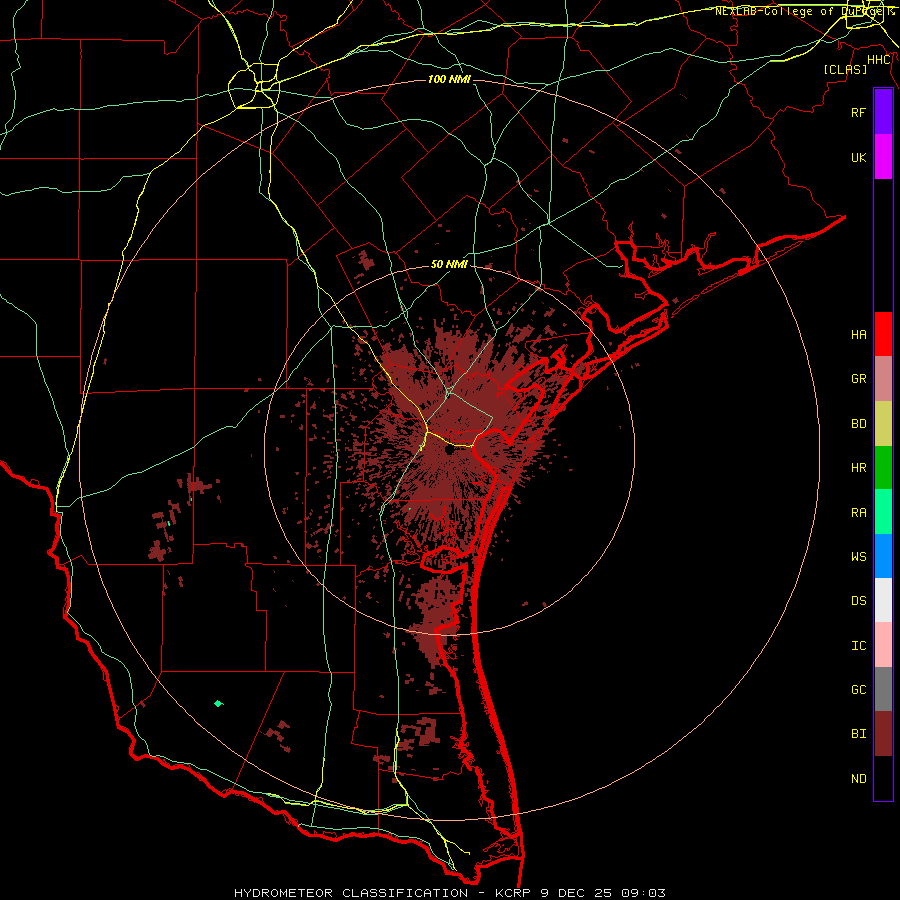Click the [CLAS] label above the legend

(x=845, y=69)
